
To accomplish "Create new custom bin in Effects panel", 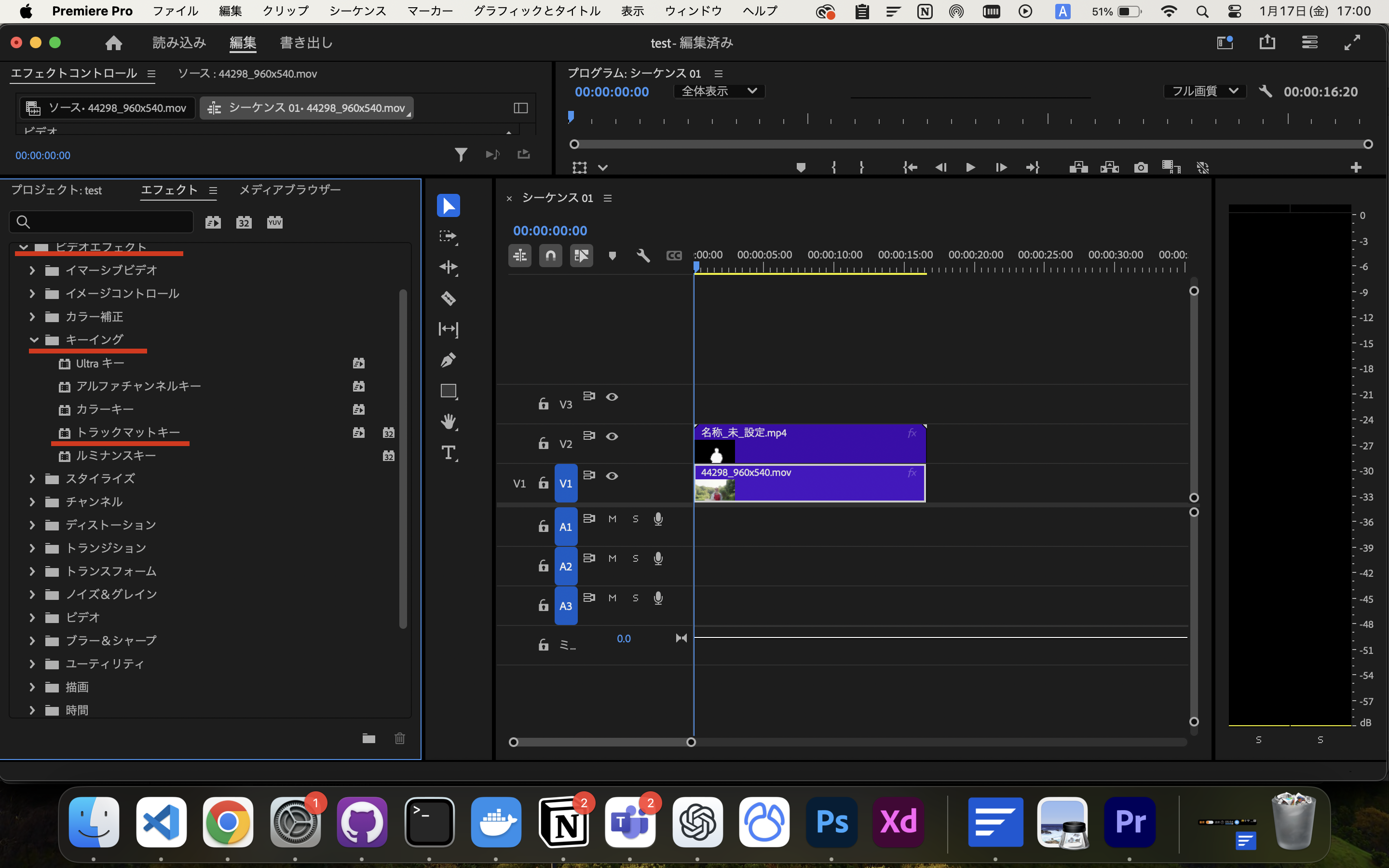I will click(368, 738).
